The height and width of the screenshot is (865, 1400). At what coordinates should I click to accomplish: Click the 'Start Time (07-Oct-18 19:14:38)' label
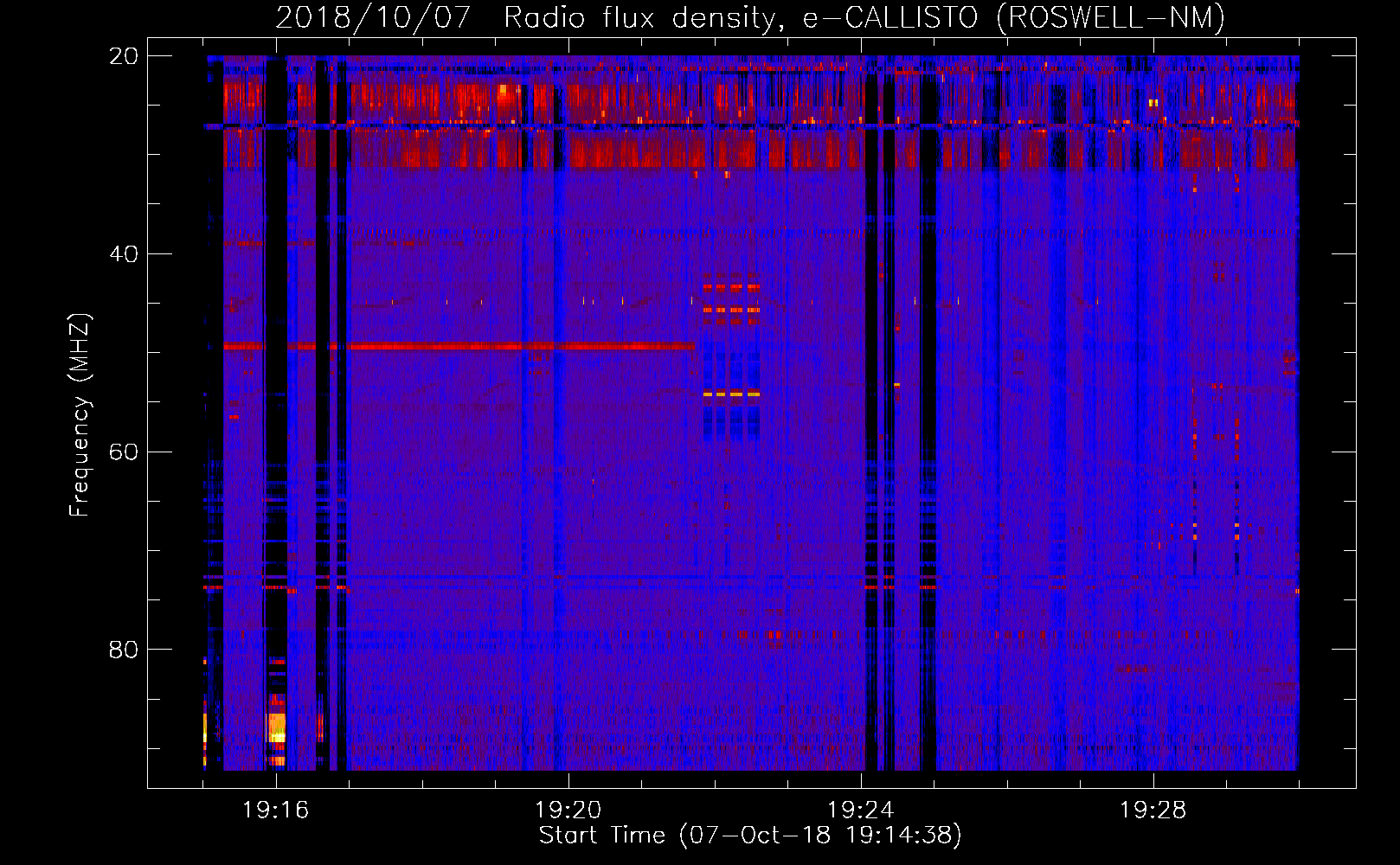pyautogui.click(x=750, y=836)
